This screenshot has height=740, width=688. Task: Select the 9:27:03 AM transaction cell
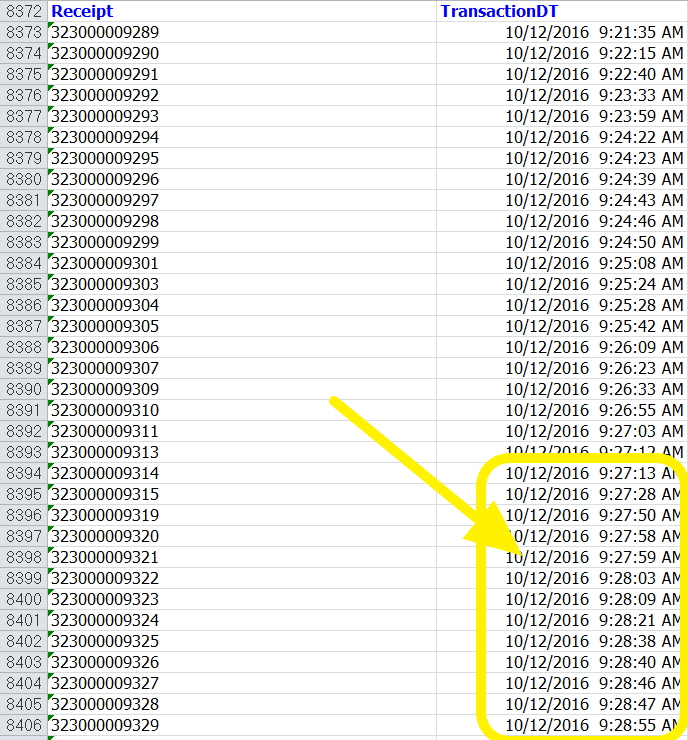pos(562,431)
